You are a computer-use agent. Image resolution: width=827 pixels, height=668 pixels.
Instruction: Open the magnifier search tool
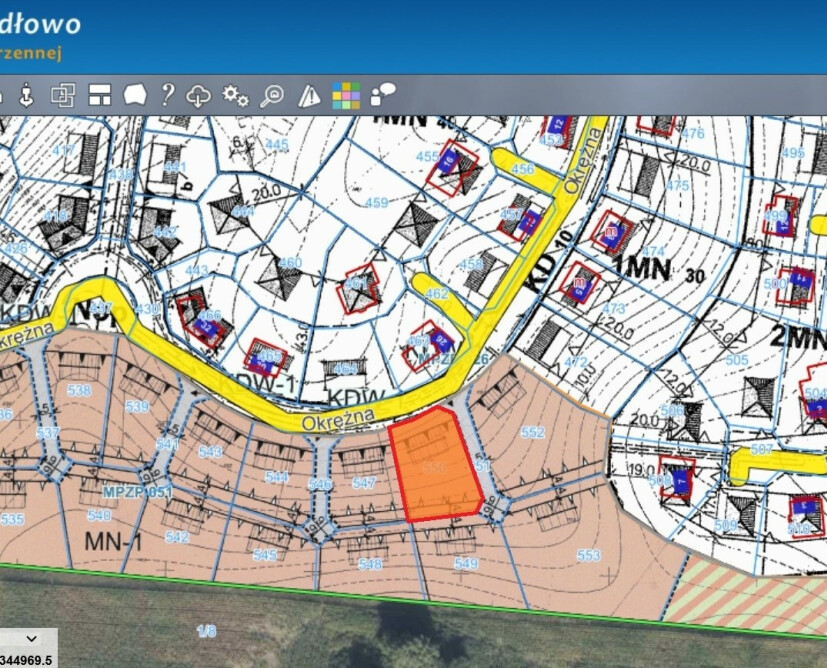coord(272,96)
